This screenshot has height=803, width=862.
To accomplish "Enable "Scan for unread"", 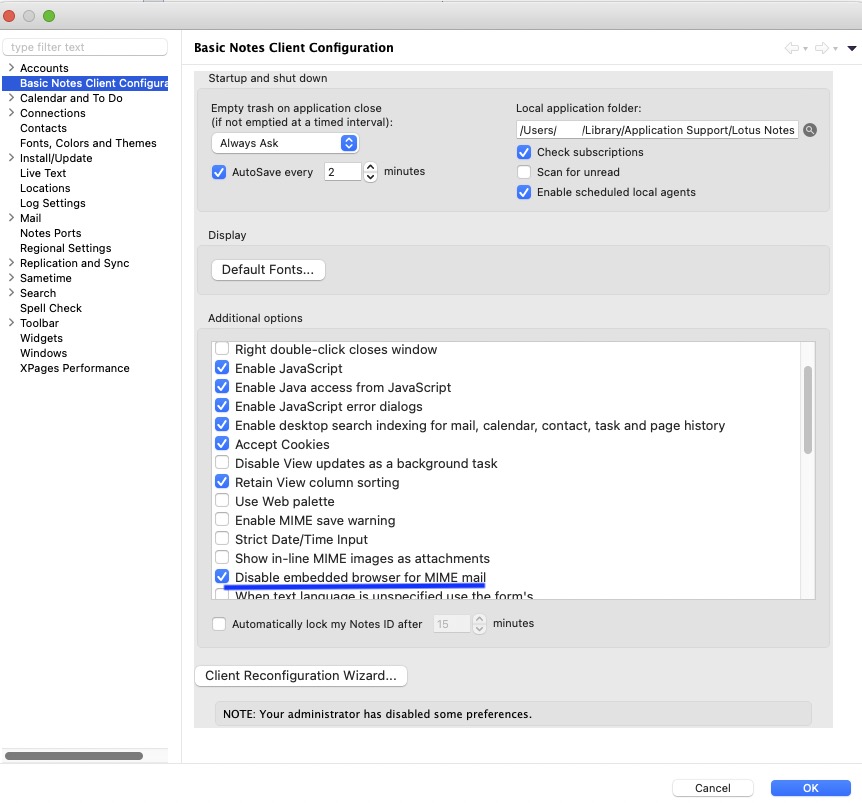I will (523, 171).
